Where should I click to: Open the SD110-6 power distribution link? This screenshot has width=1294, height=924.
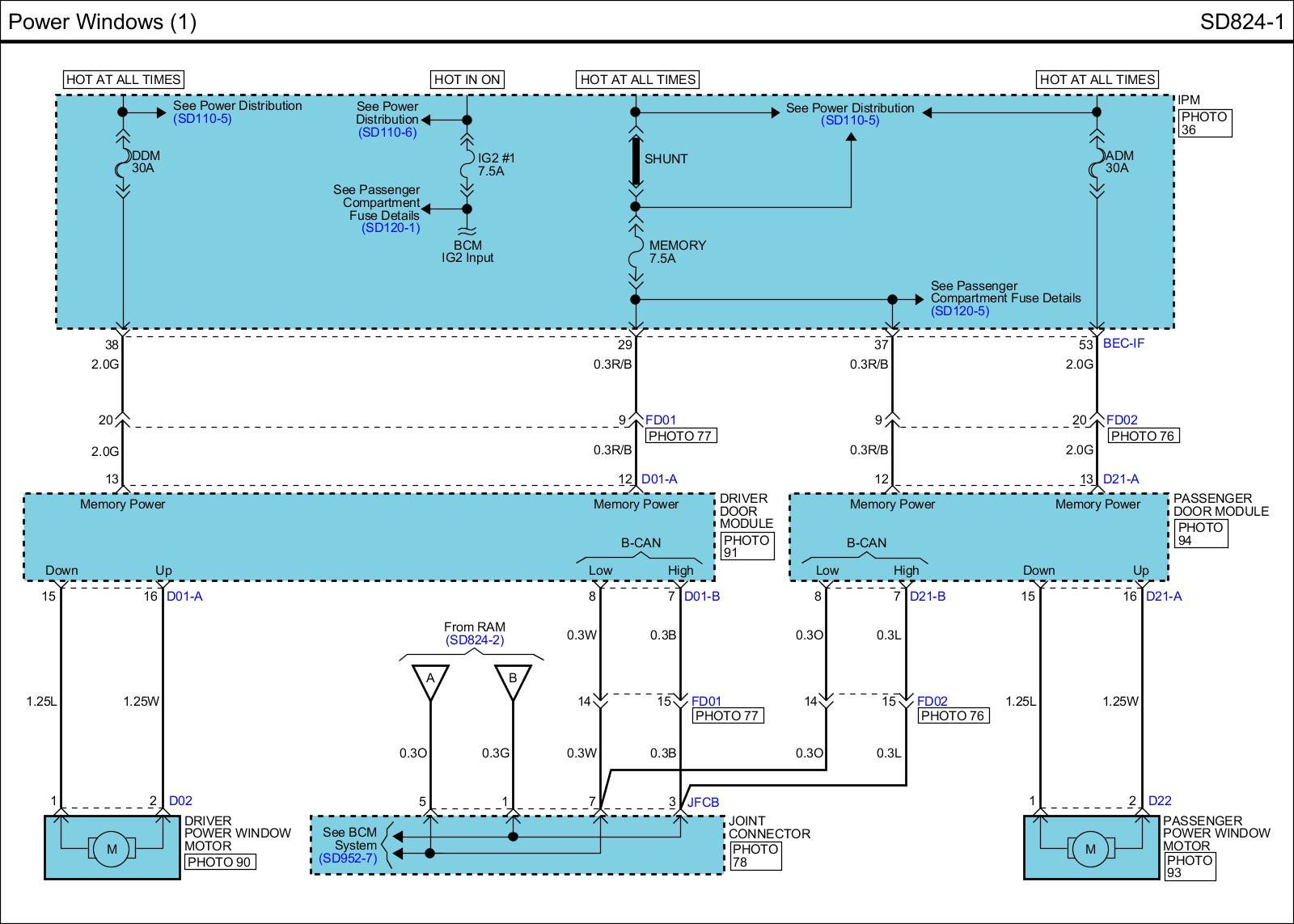pyautogui.click(x=387, y=133)
